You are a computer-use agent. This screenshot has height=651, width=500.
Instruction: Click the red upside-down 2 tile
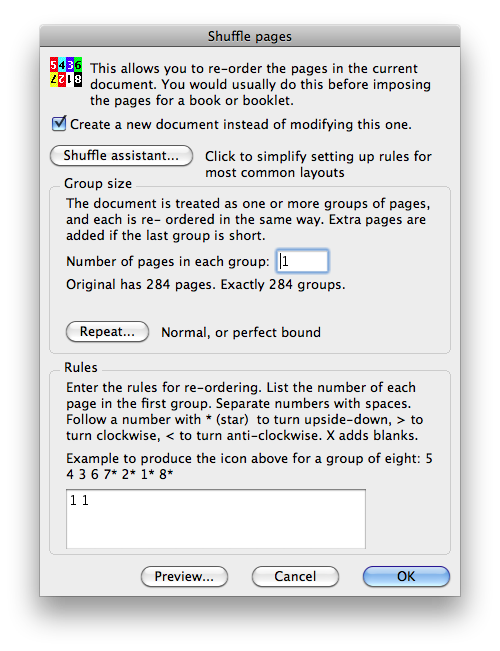click(x=61, y=79)
